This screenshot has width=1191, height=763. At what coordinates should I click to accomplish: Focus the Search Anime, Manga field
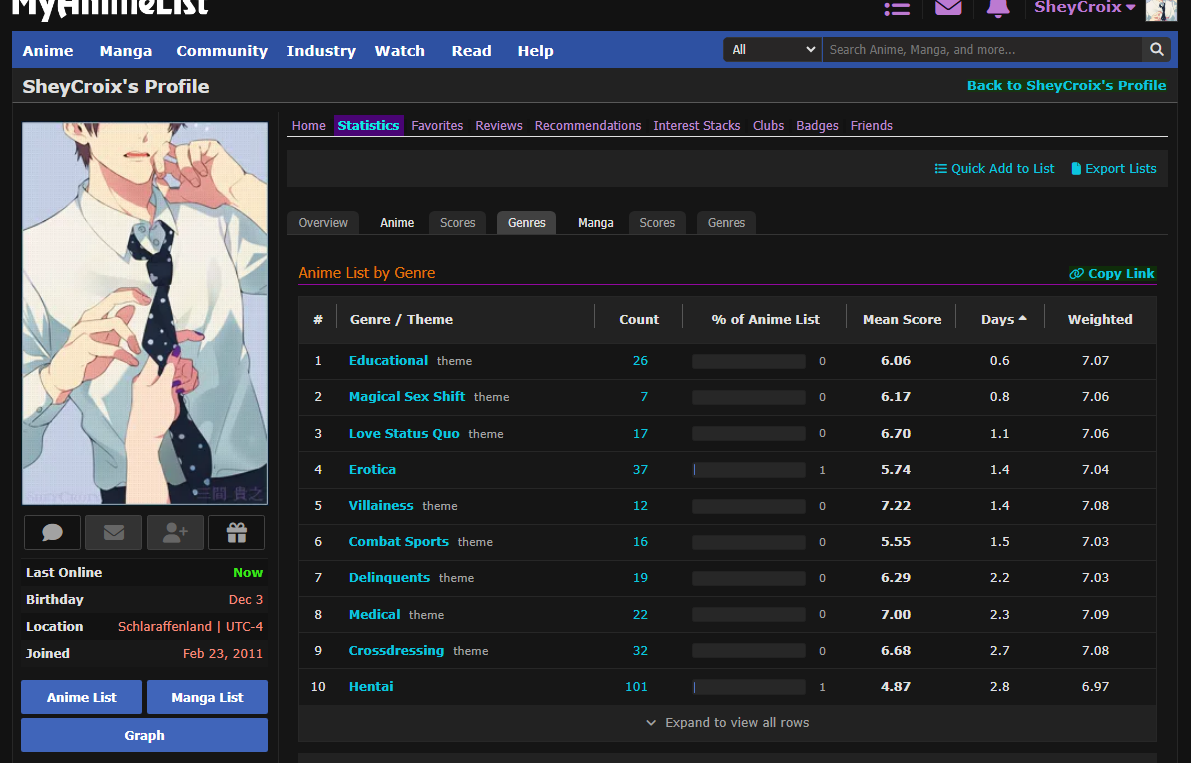982,49
